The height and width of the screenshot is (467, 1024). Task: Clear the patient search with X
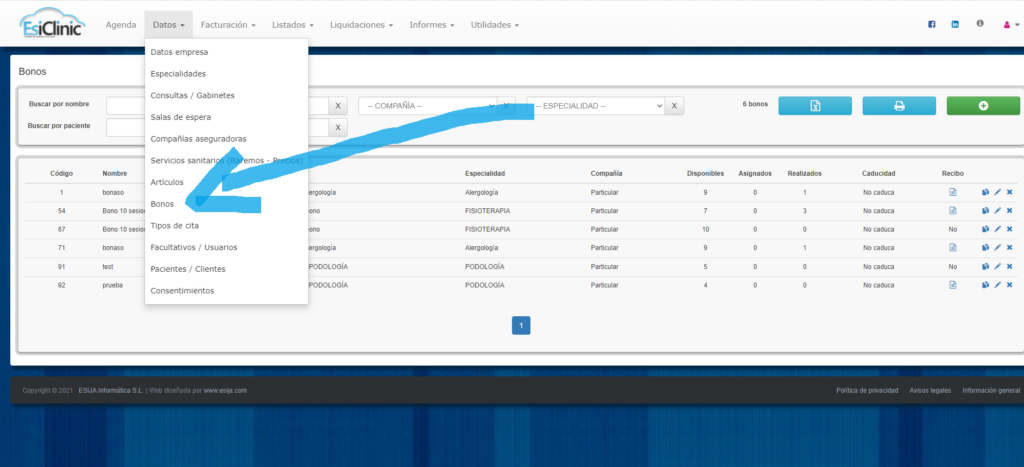click(x=338, y=127)
